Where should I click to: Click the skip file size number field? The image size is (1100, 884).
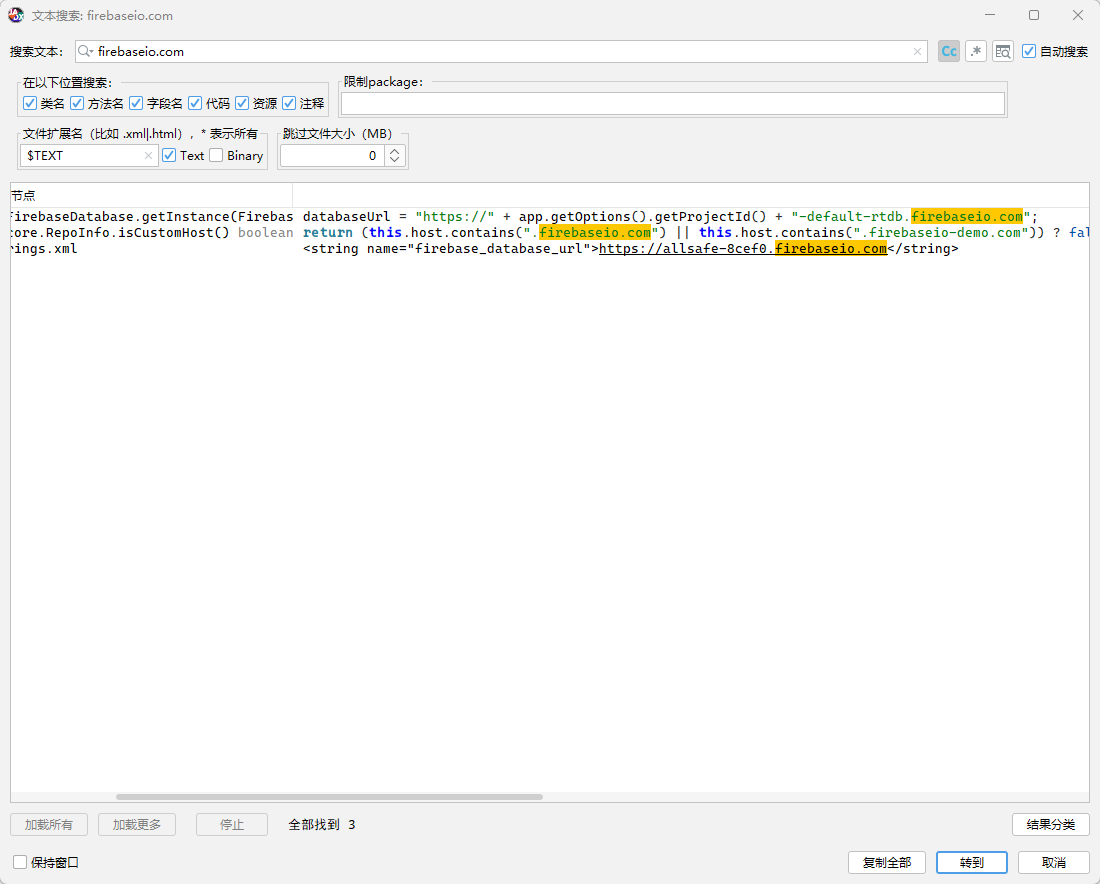click(333, 156)
